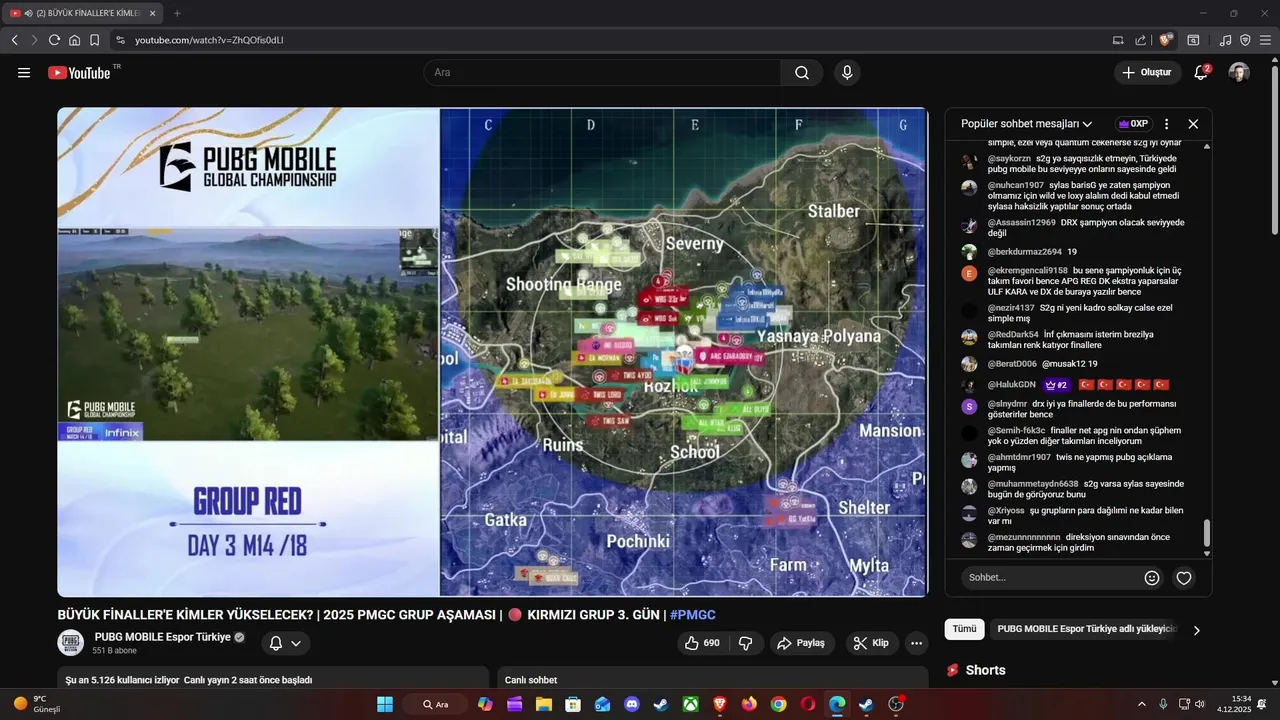Image resolution: width=1280 pixels, height=720 pixels.
Task: Click the Oluştur create button
Action: [1148, 72]
